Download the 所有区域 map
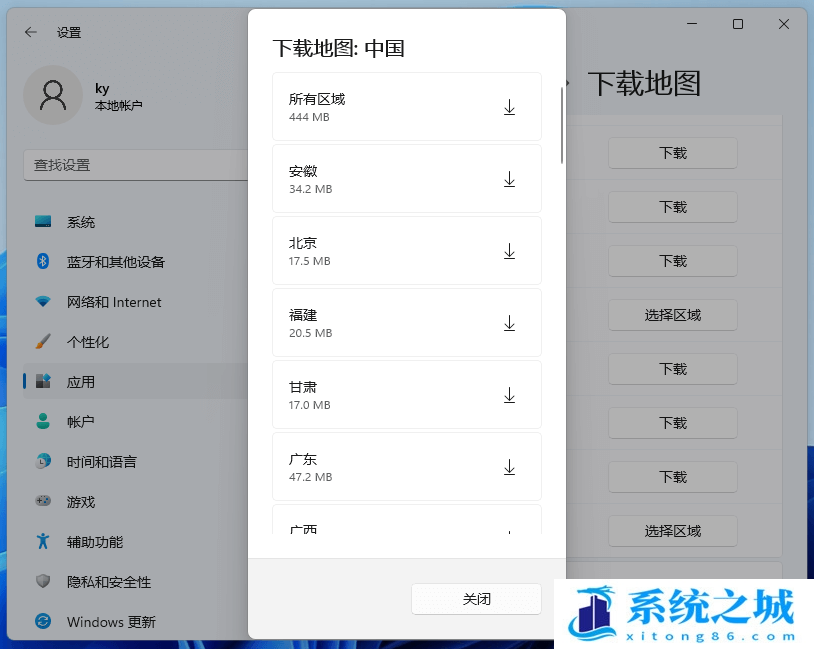 tap(509, 107)
